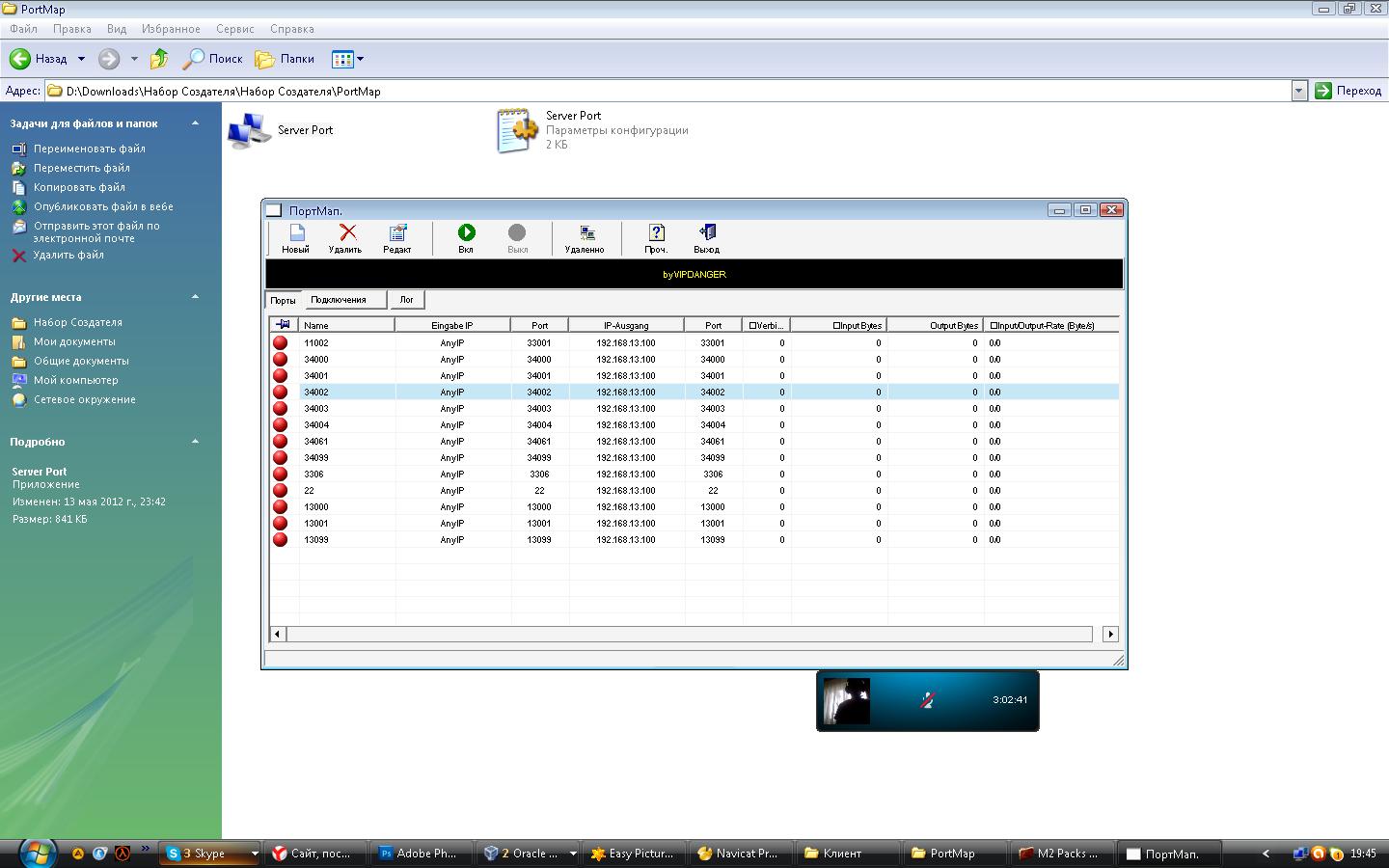This screenshot has height=868, width=1389.
Task: Toggle the Input Bytes column checkbox
Action: [837, 326]
